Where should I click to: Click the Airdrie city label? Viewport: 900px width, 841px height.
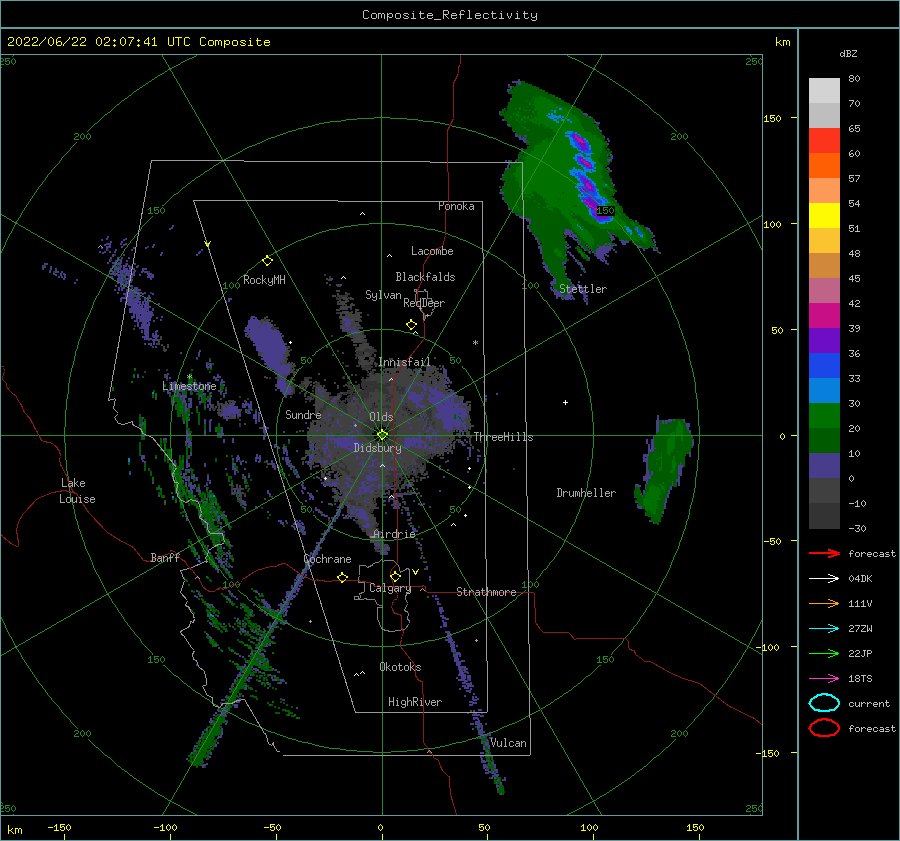coord(394,534)
